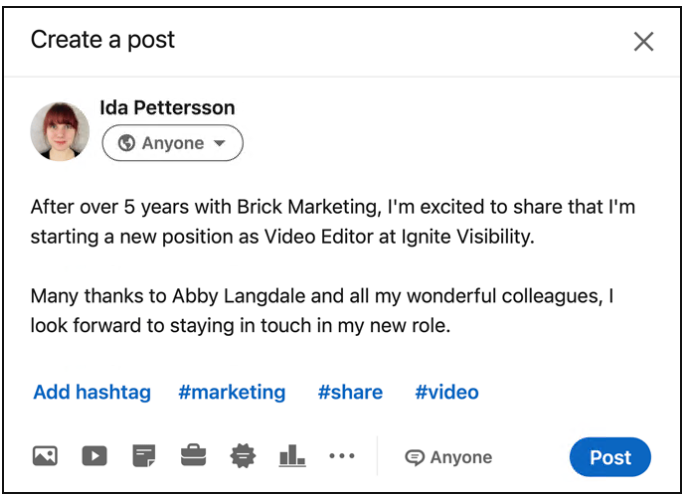Screen dimensions: 685x496
Task: Insert the #video suggested hashtag
Action: [446, 392]
